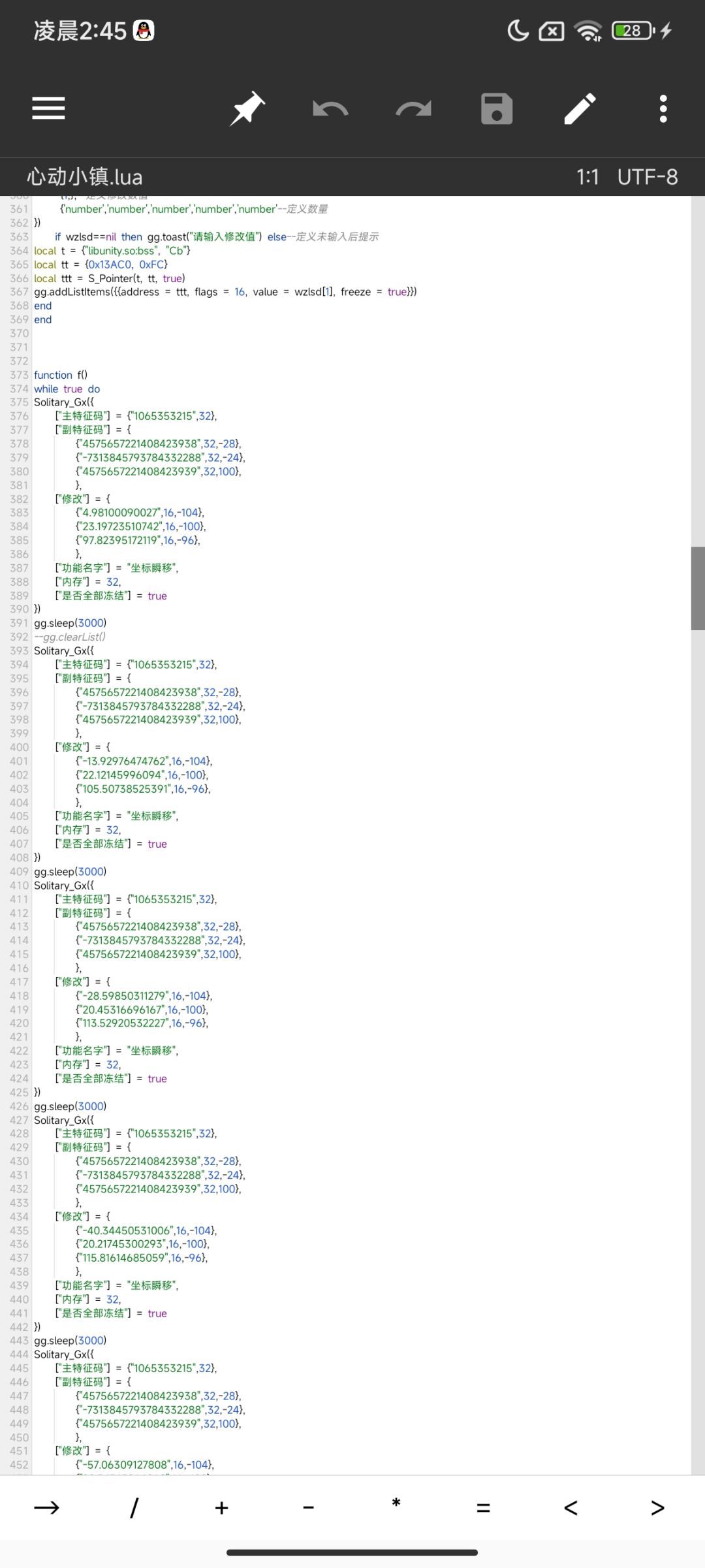Image resolution: width=705 pixels, height=1568 pixels.
Task: Insert a less-than symbol from symbol bar
Action: click(x=571, y=1507)
